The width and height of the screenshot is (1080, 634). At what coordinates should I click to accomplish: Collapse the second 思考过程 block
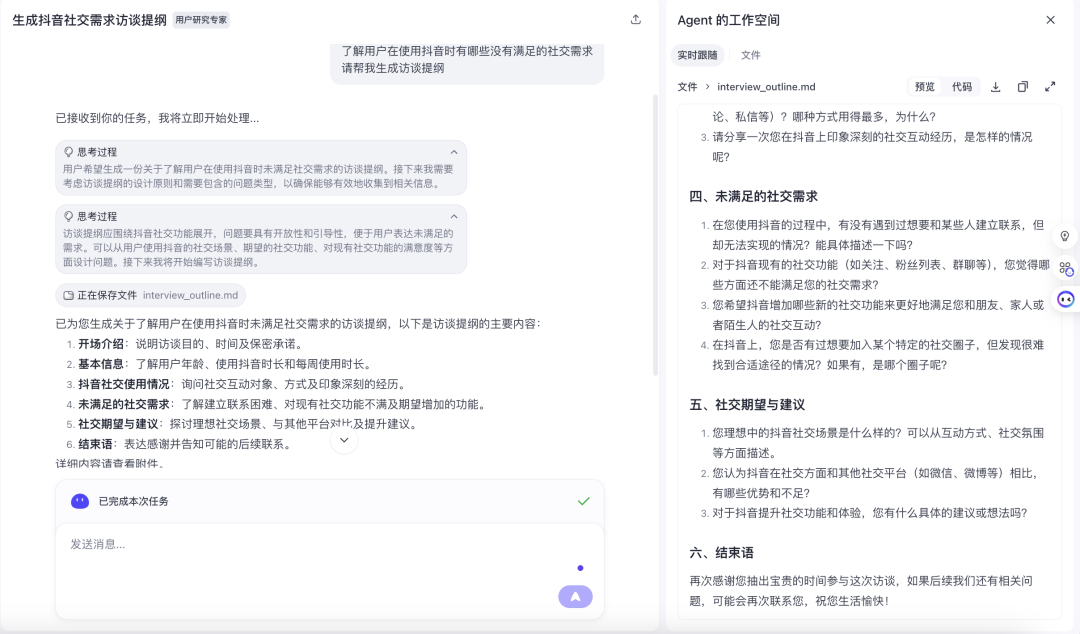(454, 216)
